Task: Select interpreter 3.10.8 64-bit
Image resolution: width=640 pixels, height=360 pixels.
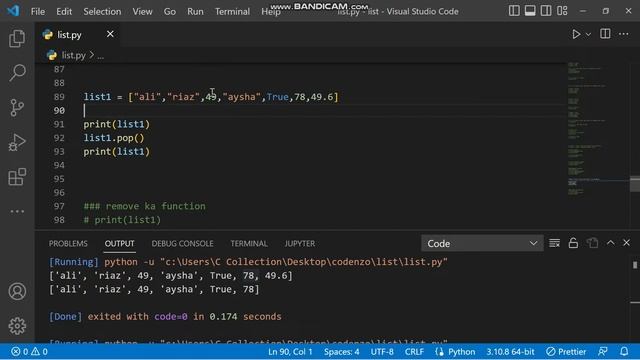Action: click(x=510, y=351)
